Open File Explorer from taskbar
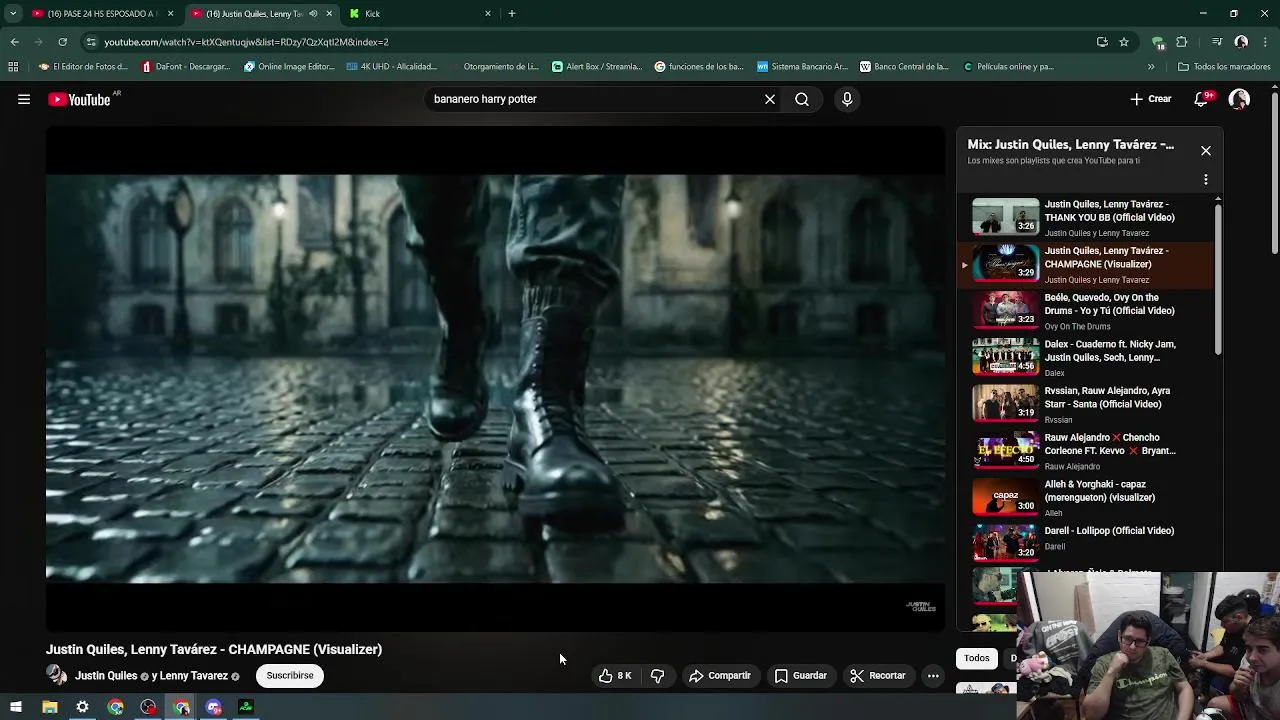 pos(49,707)
